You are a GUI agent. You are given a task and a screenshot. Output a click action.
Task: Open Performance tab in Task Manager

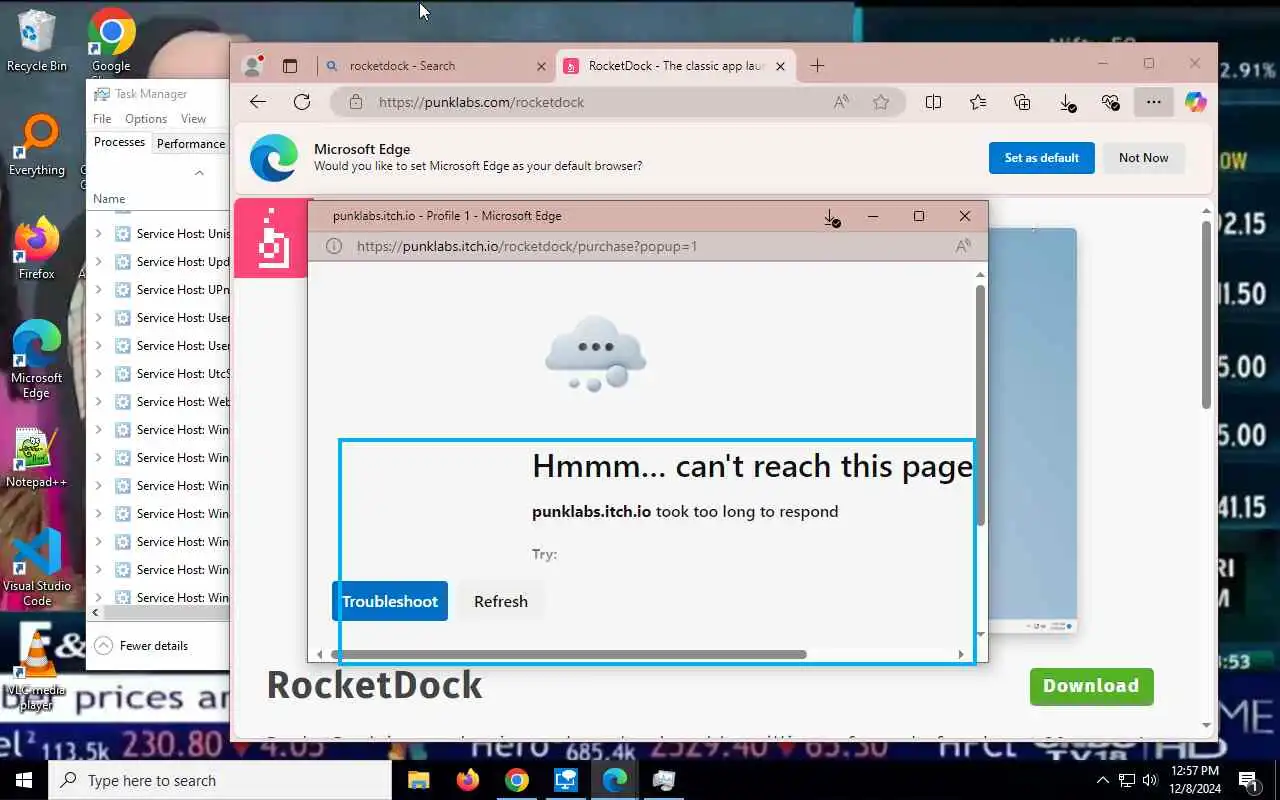coord(191,143)
